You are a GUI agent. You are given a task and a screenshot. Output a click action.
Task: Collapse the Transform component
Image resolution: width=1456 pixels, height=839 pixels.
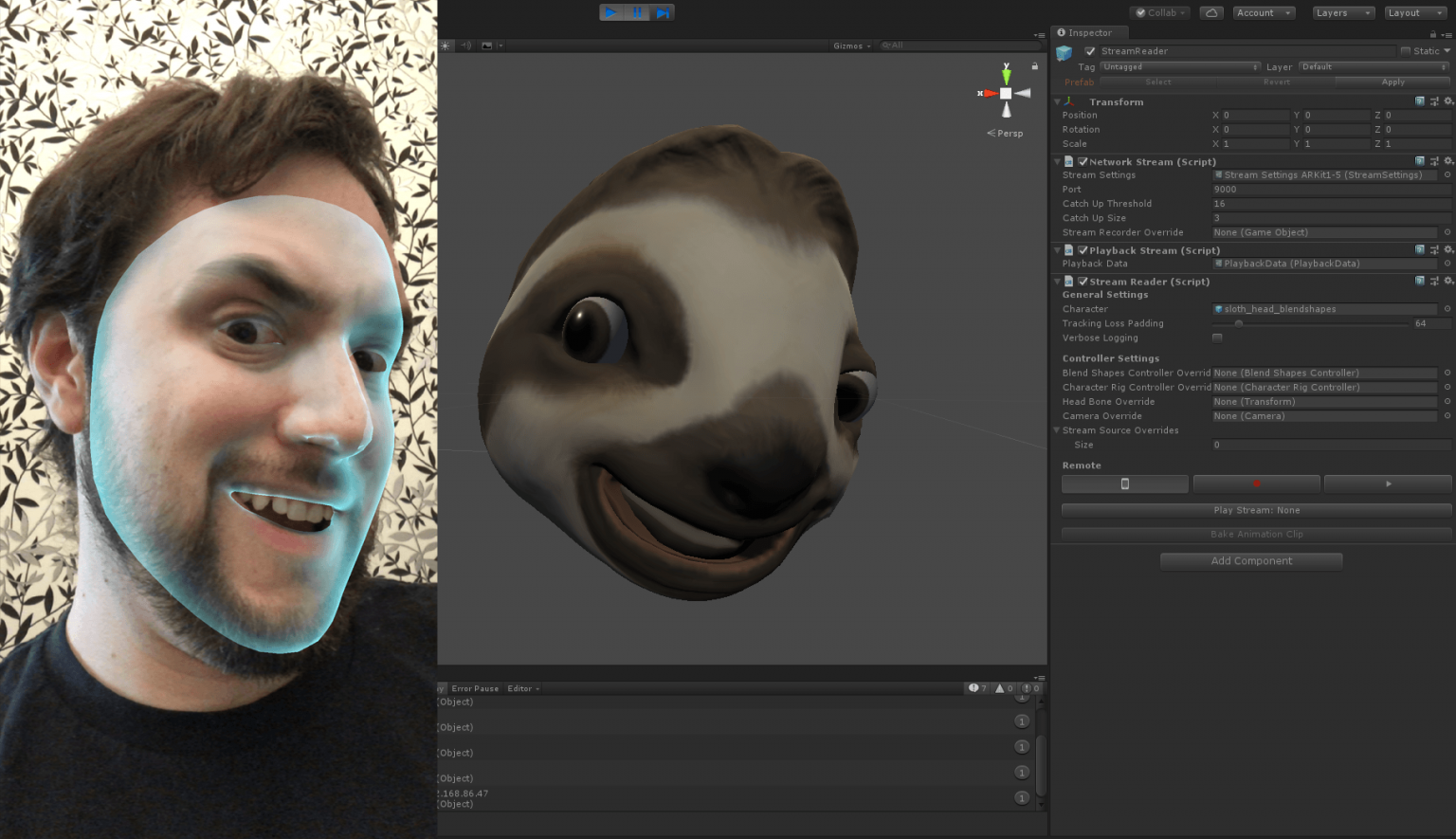coord(1057,101)
